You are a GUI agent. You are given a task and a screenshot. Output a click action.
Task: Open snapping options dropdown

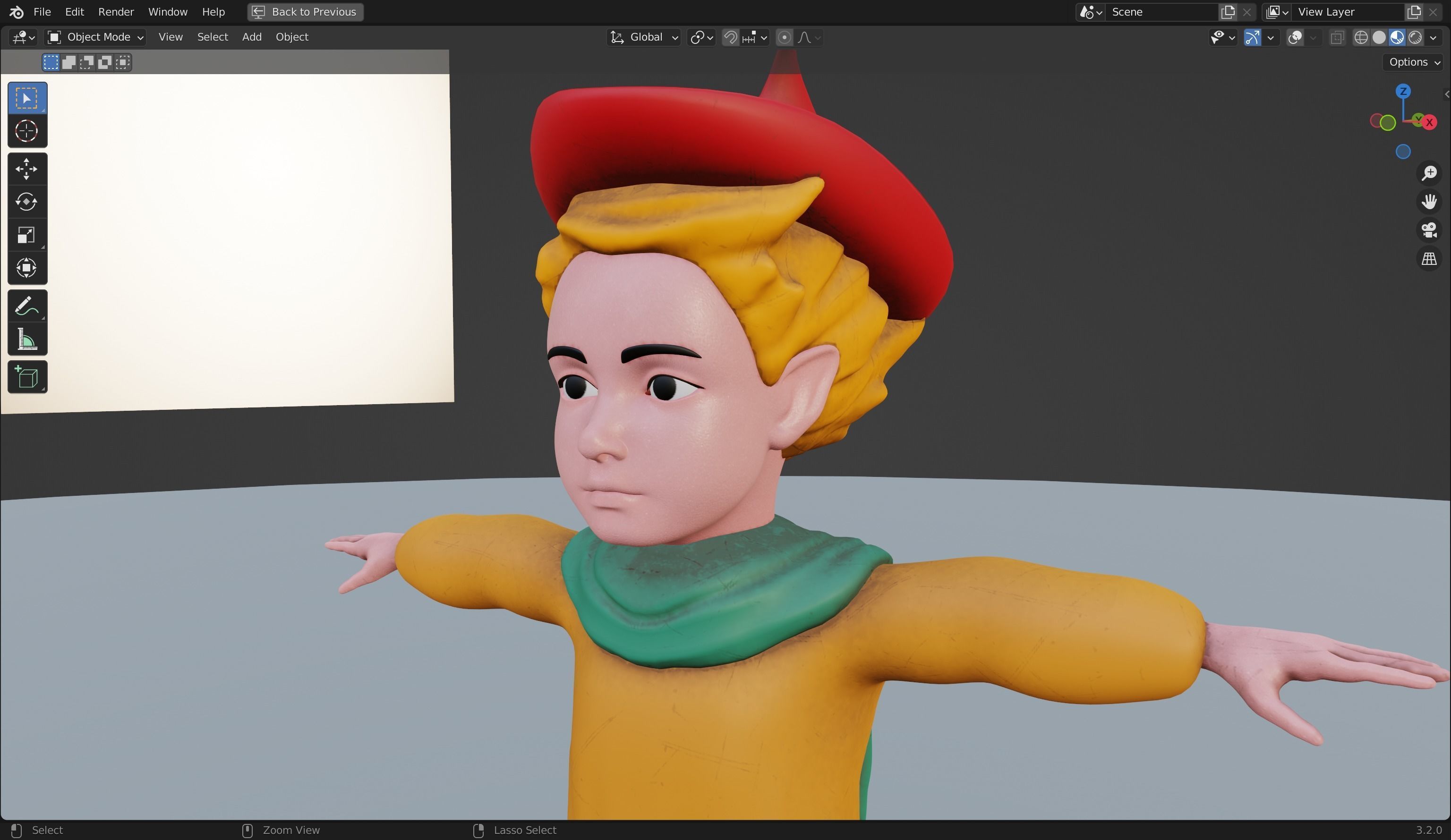tap(755, 37)
